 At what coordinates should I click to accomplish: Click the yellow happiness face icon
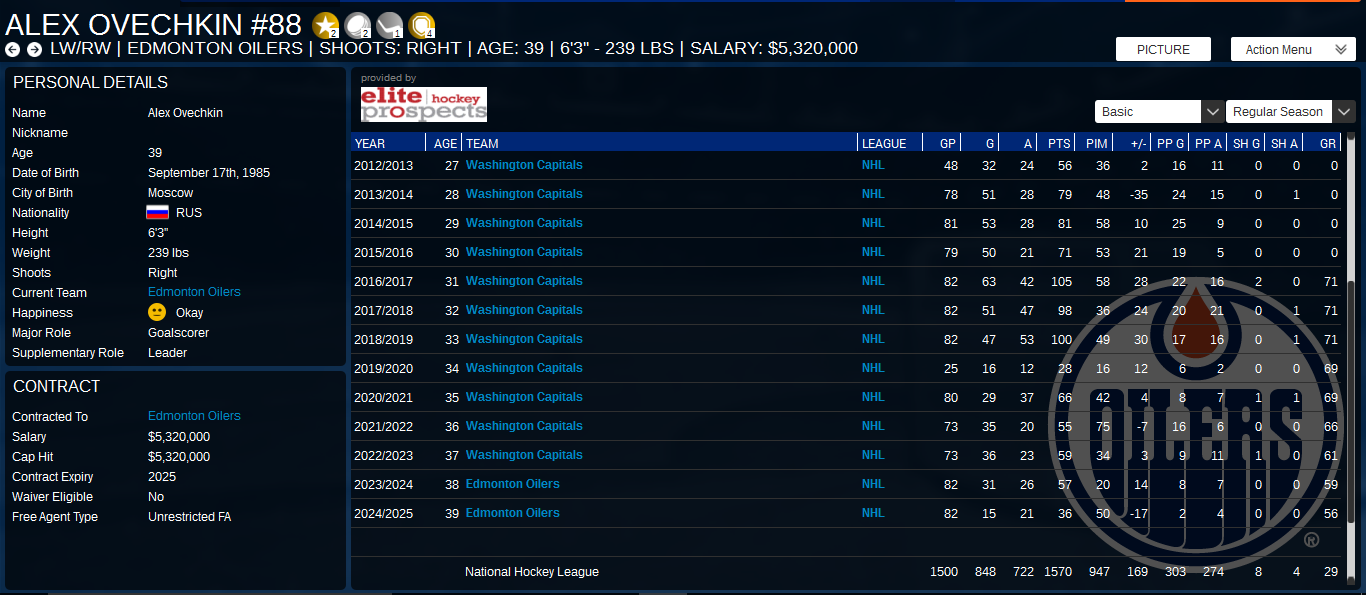pos(157,313)
